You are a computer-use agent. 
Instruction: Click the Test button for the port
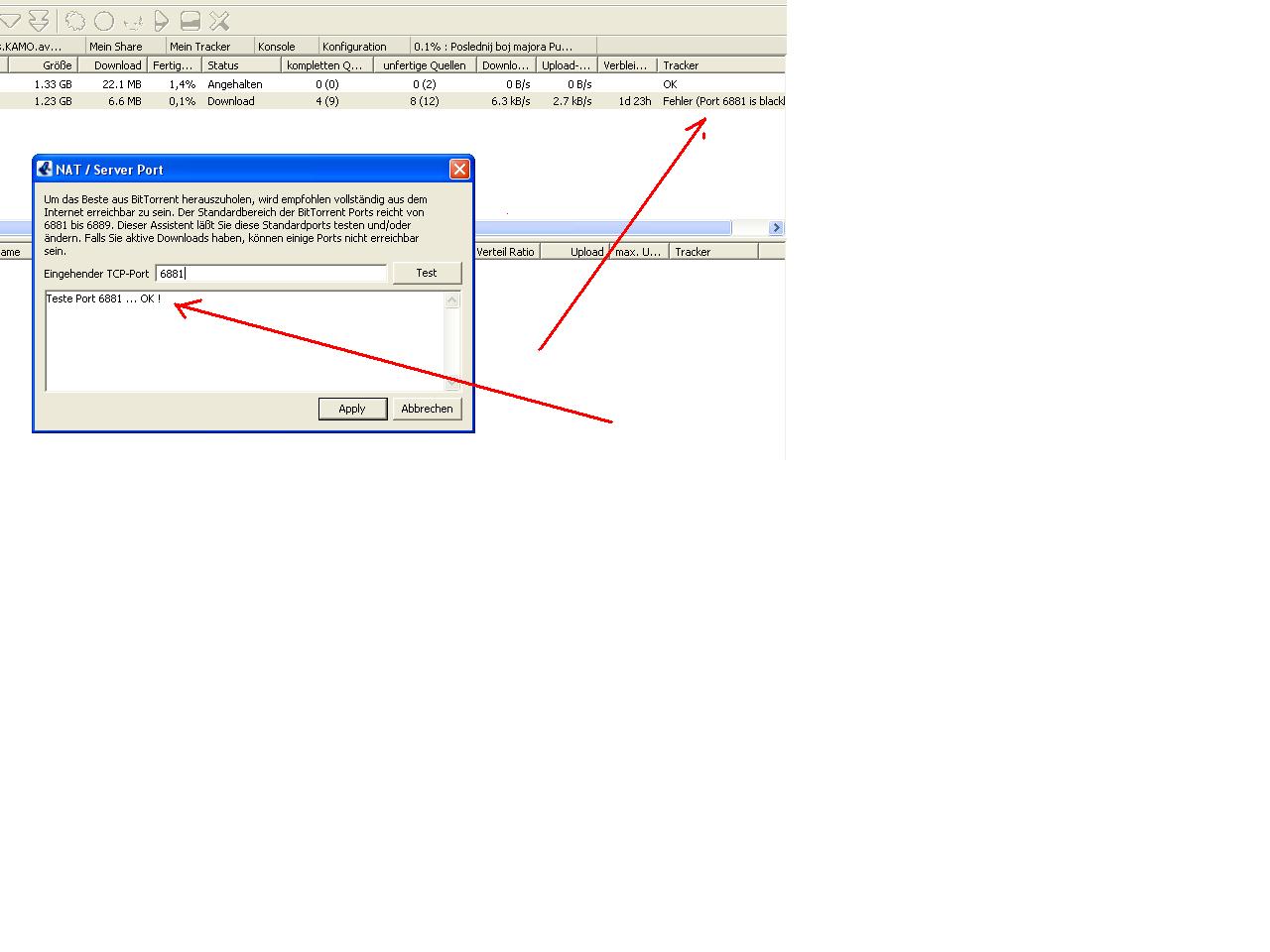click(427, 273)
